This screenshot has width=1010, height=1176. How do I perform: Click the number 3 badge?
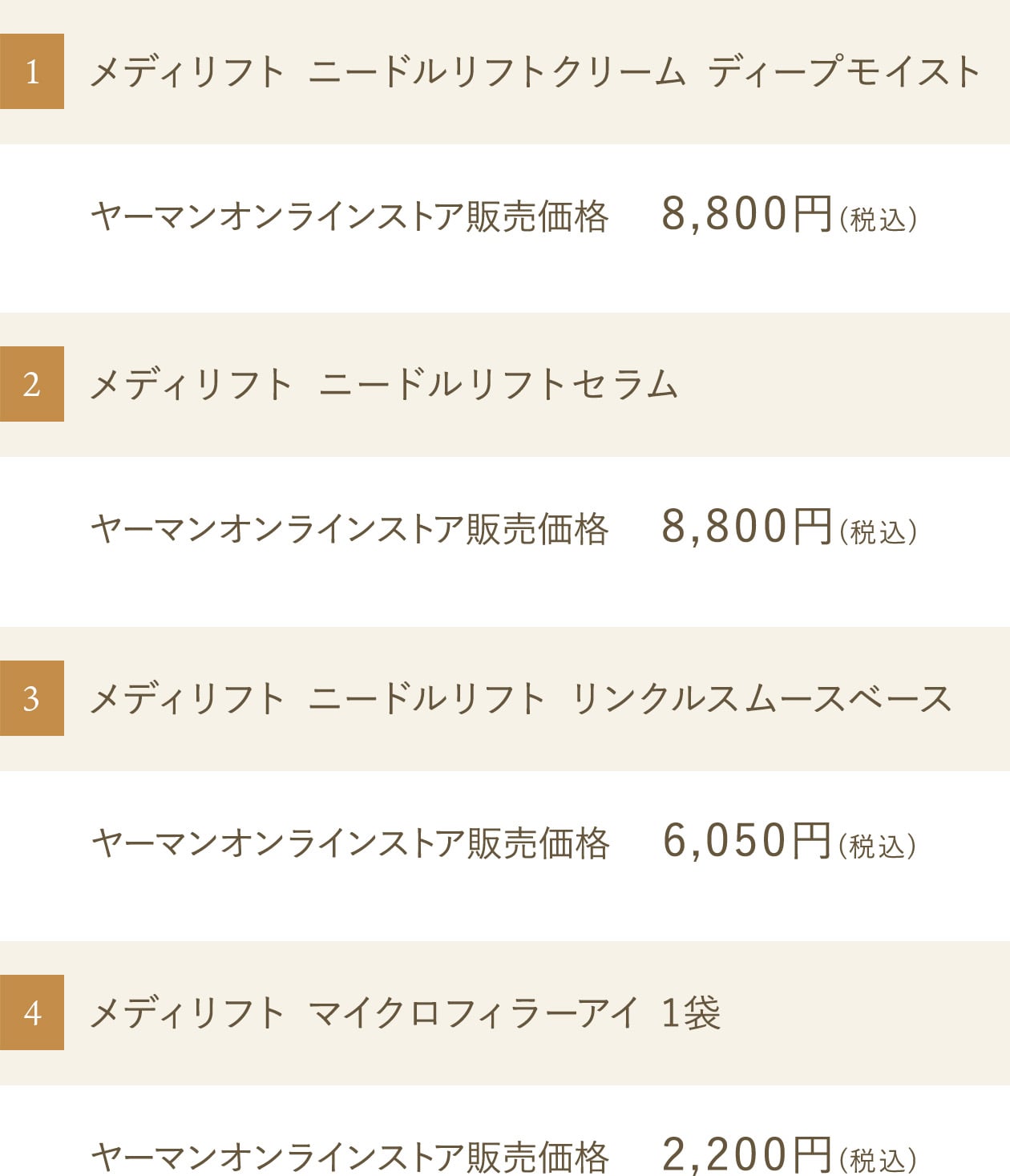pos(32,698)
